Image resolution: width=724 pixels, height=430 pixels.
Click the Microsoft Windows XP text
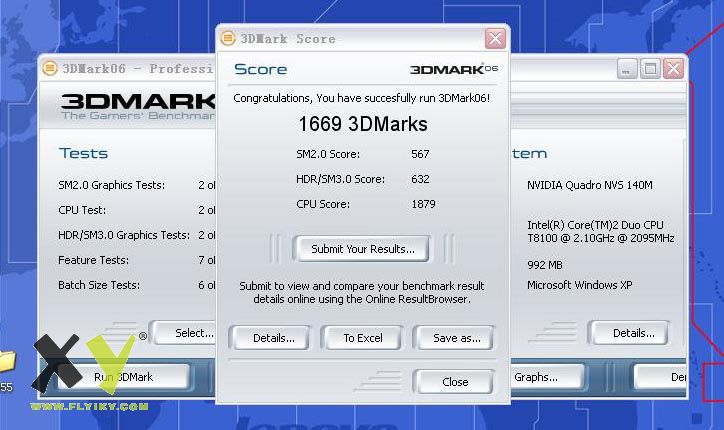coord(579,285)
